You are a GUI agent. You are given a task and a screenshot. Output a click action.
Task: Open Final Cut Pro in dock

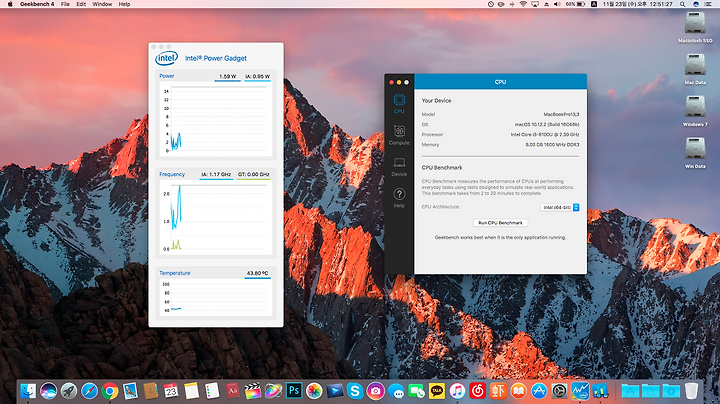click(252, 391)
